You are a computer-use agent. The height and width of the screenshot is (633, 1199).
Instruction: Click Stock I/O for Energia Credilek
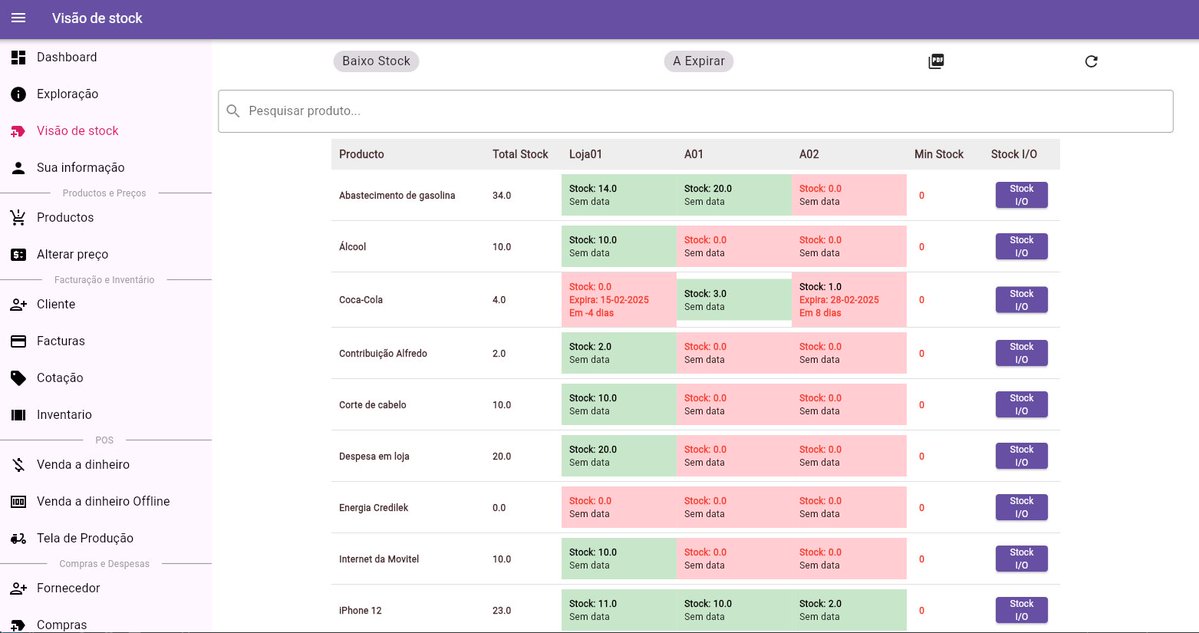[x=1022, y=507]
